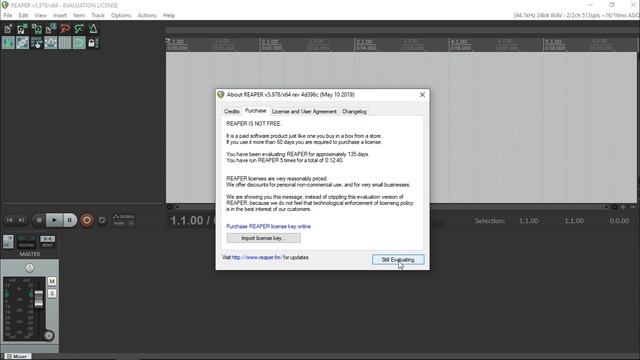Click the go to project end transport button

(x=22, y=220)
